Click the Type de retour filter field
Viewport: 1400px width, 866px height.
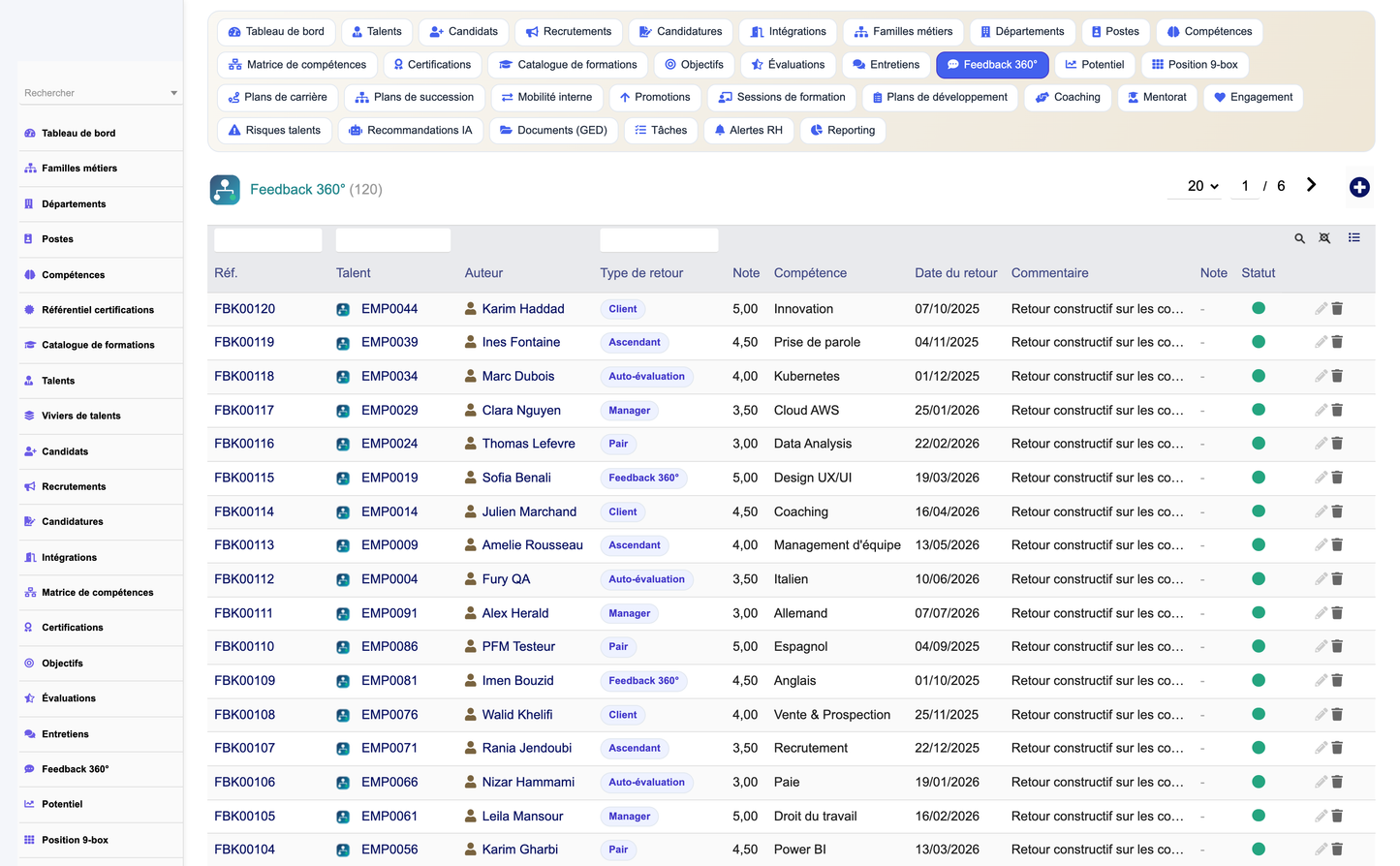click(659, 239)
